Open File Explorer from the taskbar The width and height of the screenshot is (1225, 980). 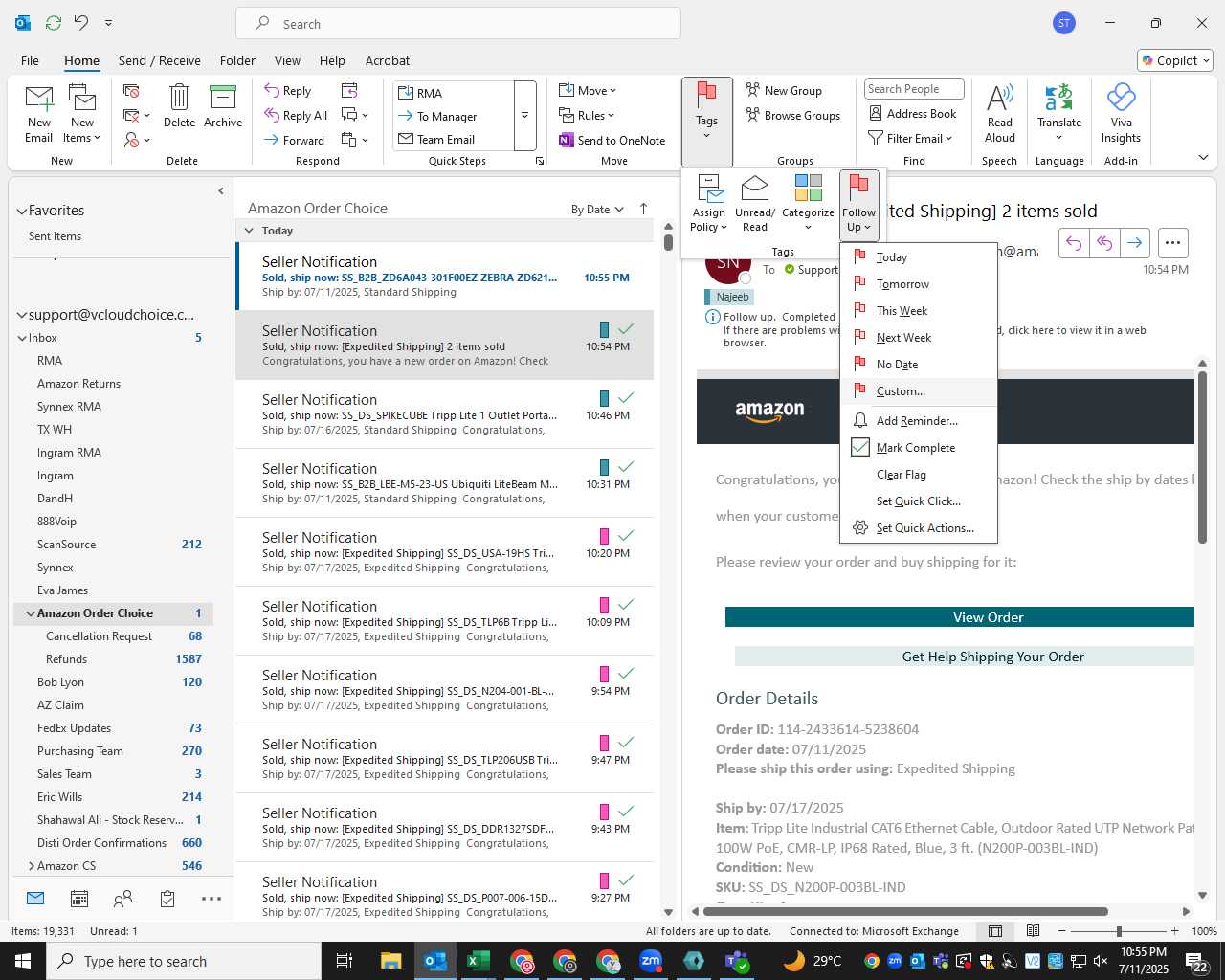click(390, 961)
